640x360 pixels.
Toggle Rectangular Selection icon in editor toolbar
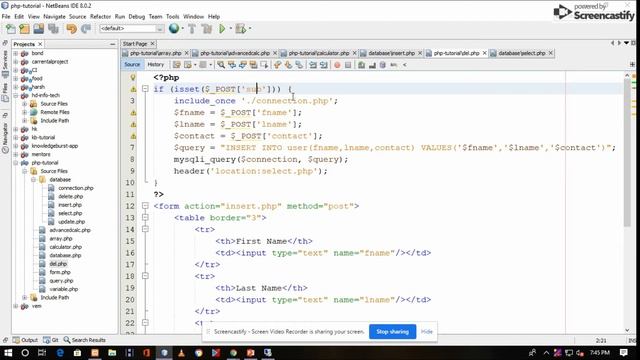[x=264, y=65]
